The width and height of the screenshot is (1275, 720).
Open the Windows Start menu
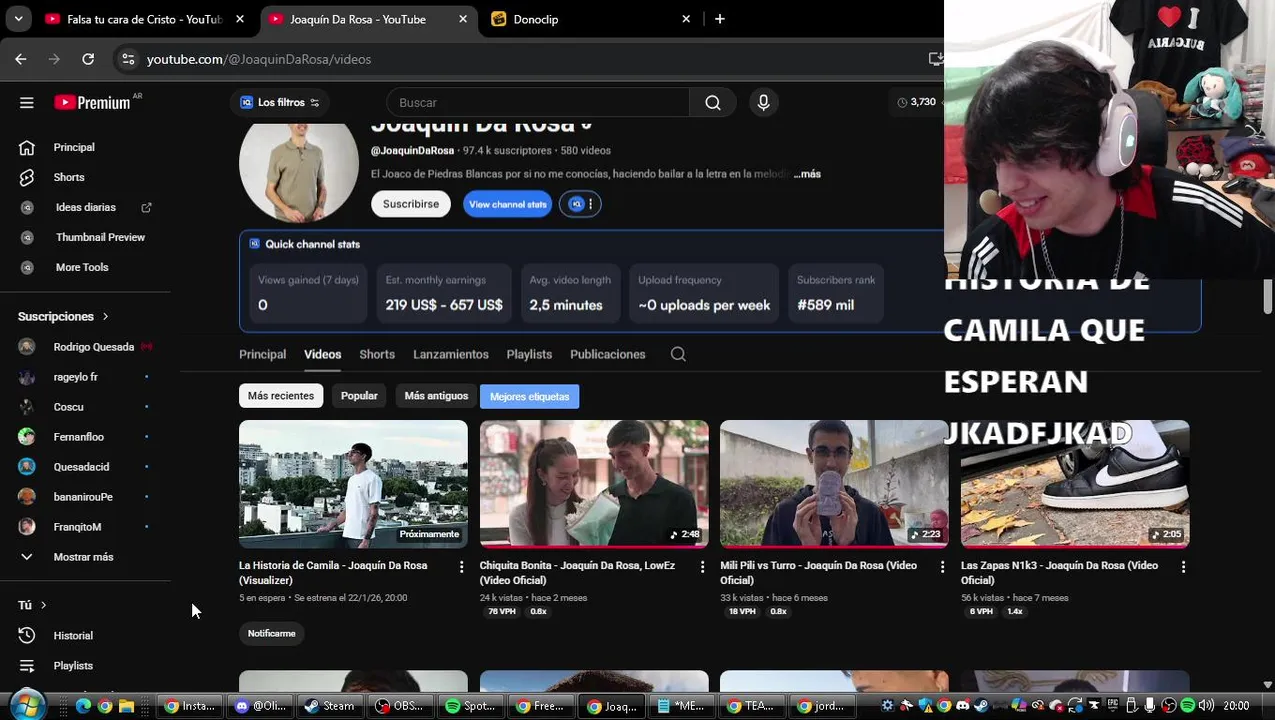coord(27,705)
